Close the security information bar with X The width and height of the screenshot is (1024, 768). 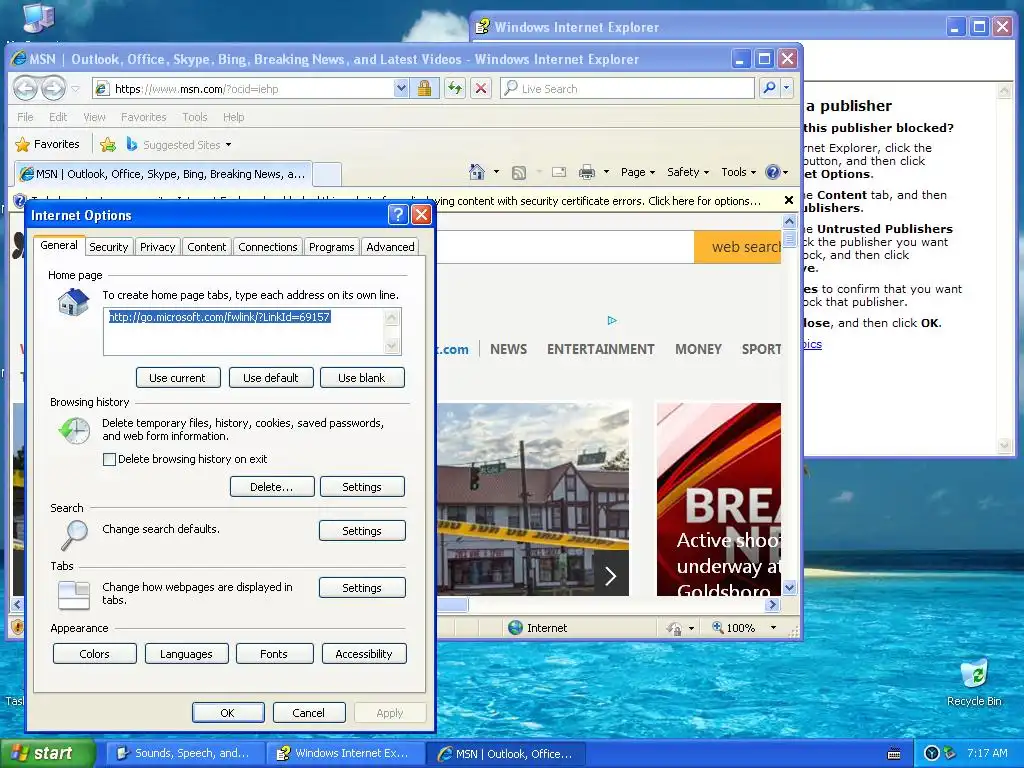(789, 200)
